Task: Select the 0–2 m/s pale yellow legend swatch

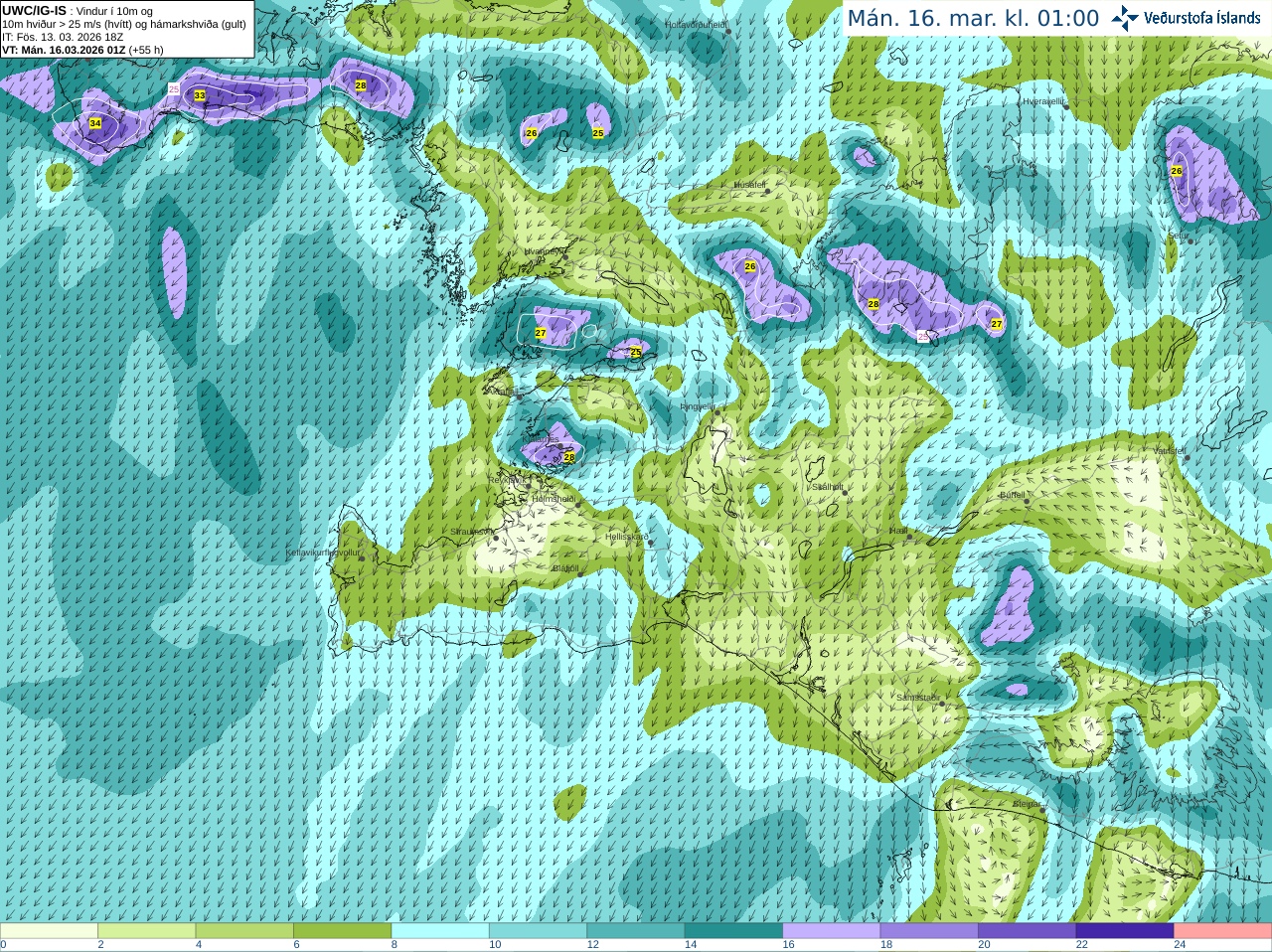Action: click(49, 931)
